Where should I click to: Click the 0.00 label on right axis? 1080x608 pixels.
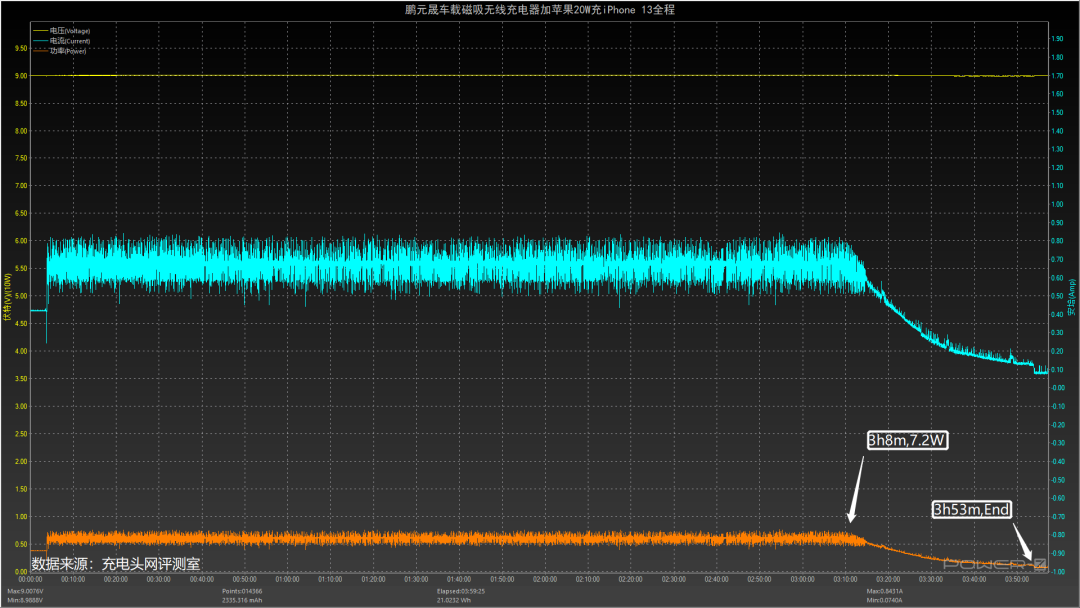(x=1057, y=388)
